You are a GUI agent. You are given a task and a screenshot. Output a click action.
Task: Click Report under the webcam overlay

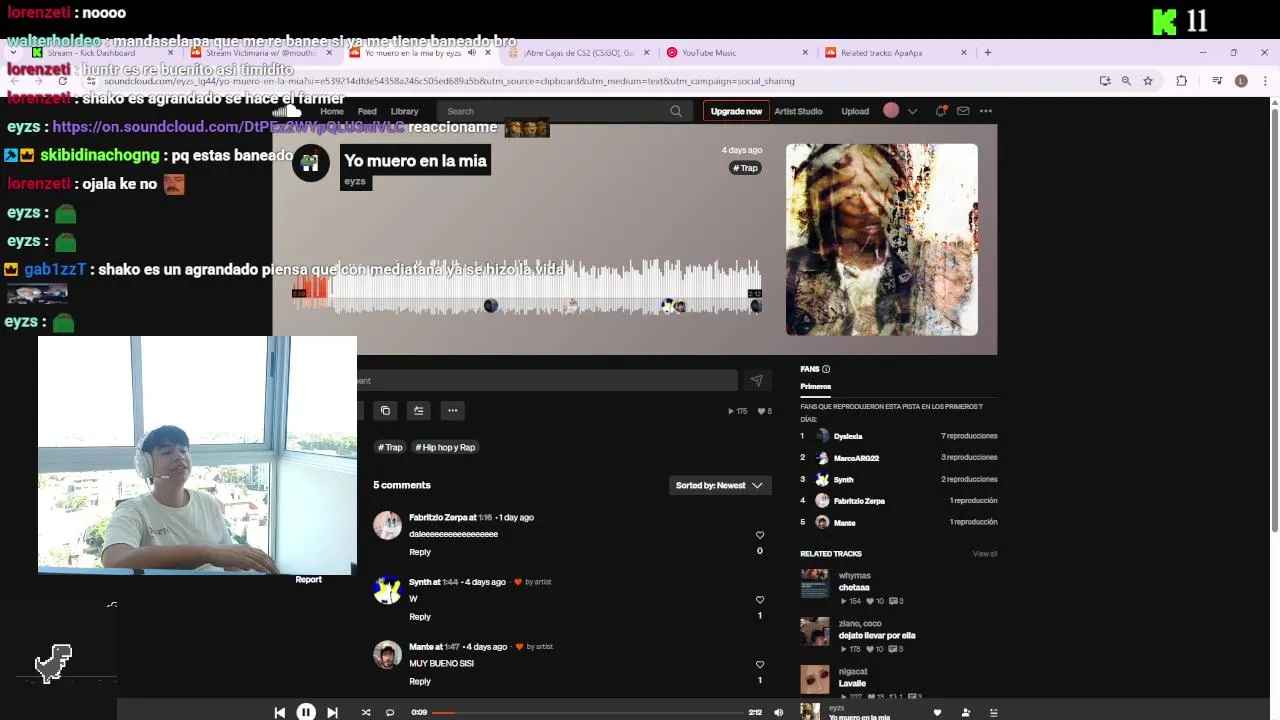click(308, 579)
